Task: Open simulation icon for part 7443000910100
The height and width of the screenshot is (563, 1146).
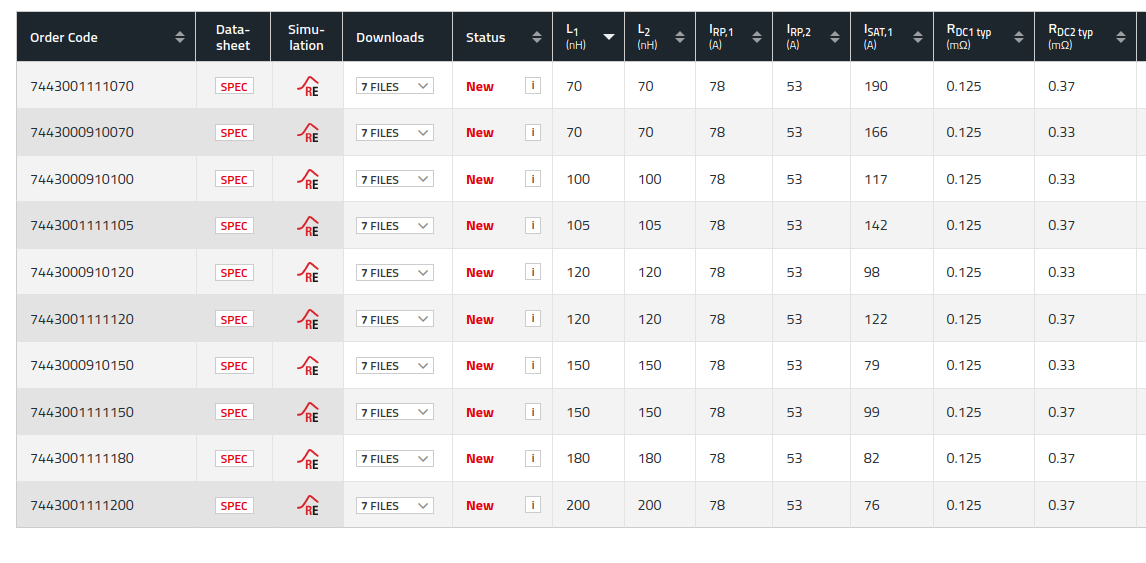Action: 308,179
